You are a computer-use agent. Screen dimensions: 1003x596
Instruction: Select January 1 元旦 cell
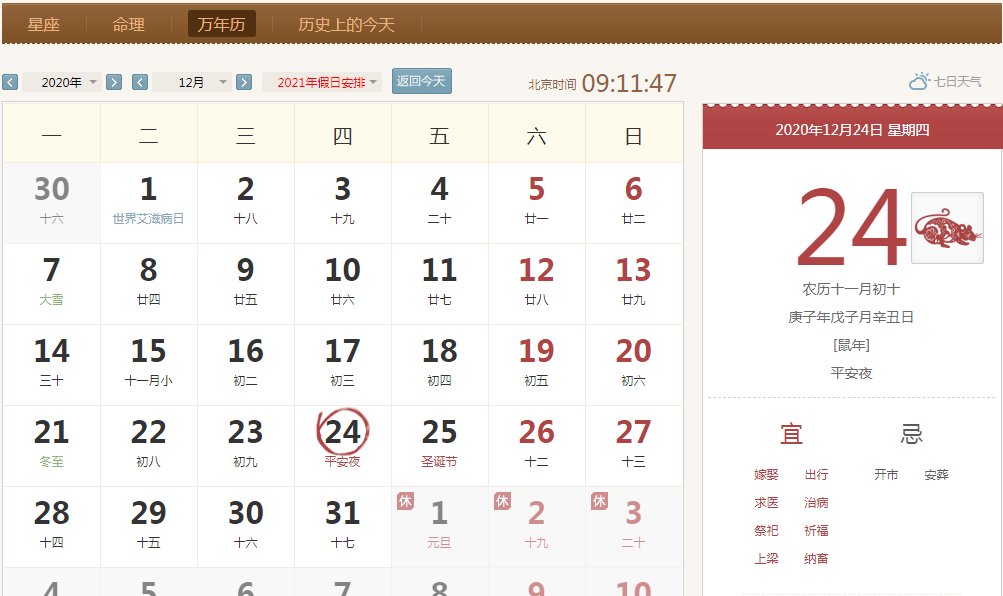coord(439,527)
